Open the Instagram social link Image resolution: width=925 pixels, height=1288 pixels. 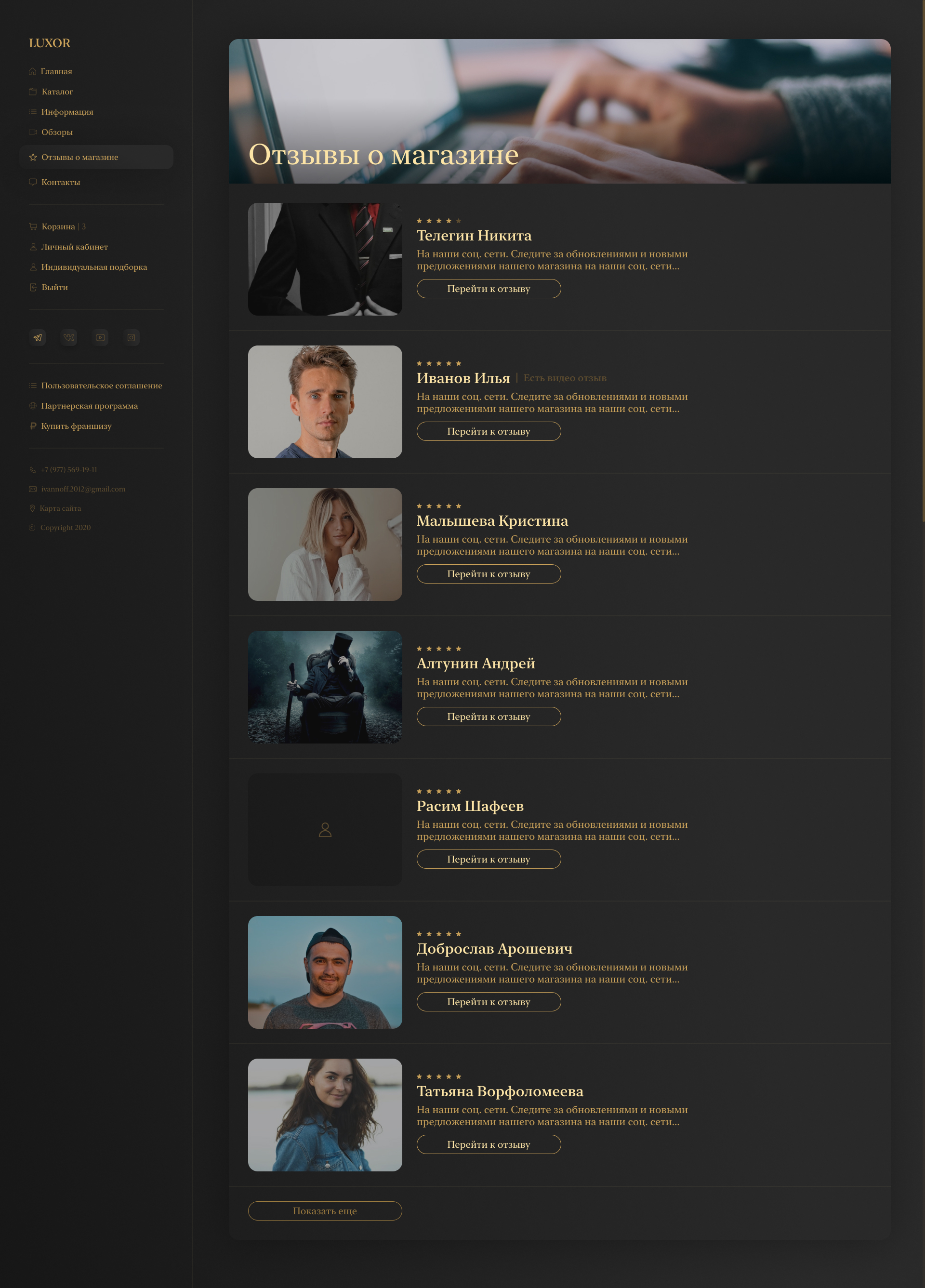coord(131,337)
